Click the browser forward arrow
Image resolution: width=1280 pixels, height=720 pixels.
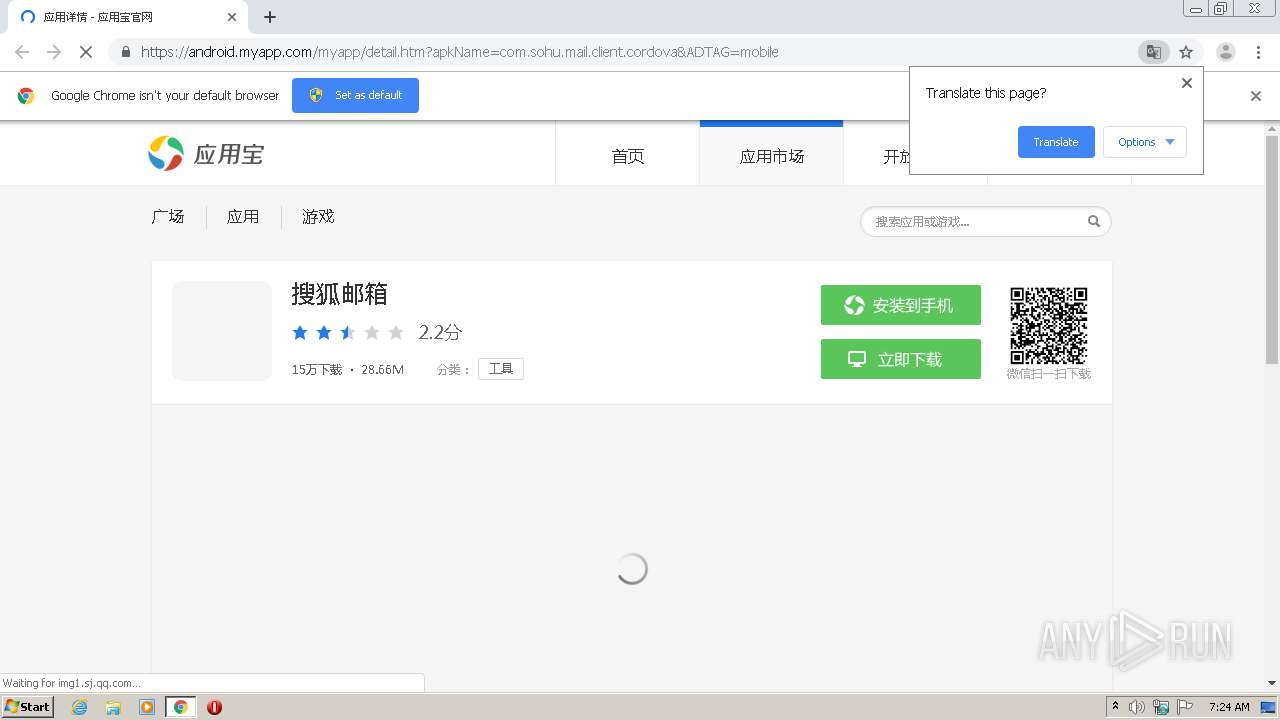point(54,52)
